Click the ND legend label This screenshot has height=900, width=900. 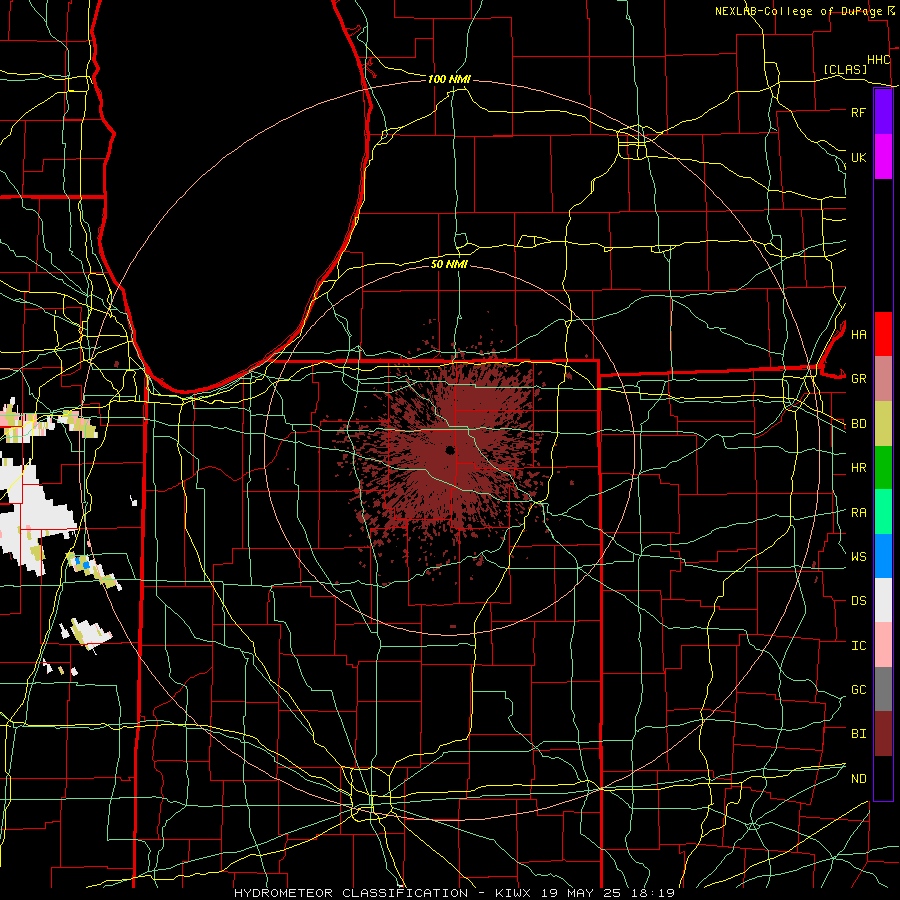(859, 779)
